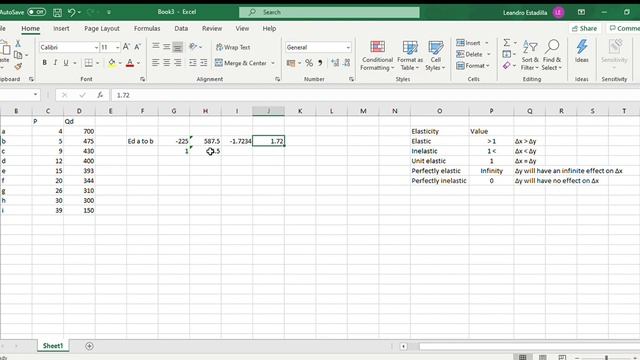Click Increase Font Size icon

point(127,47)
